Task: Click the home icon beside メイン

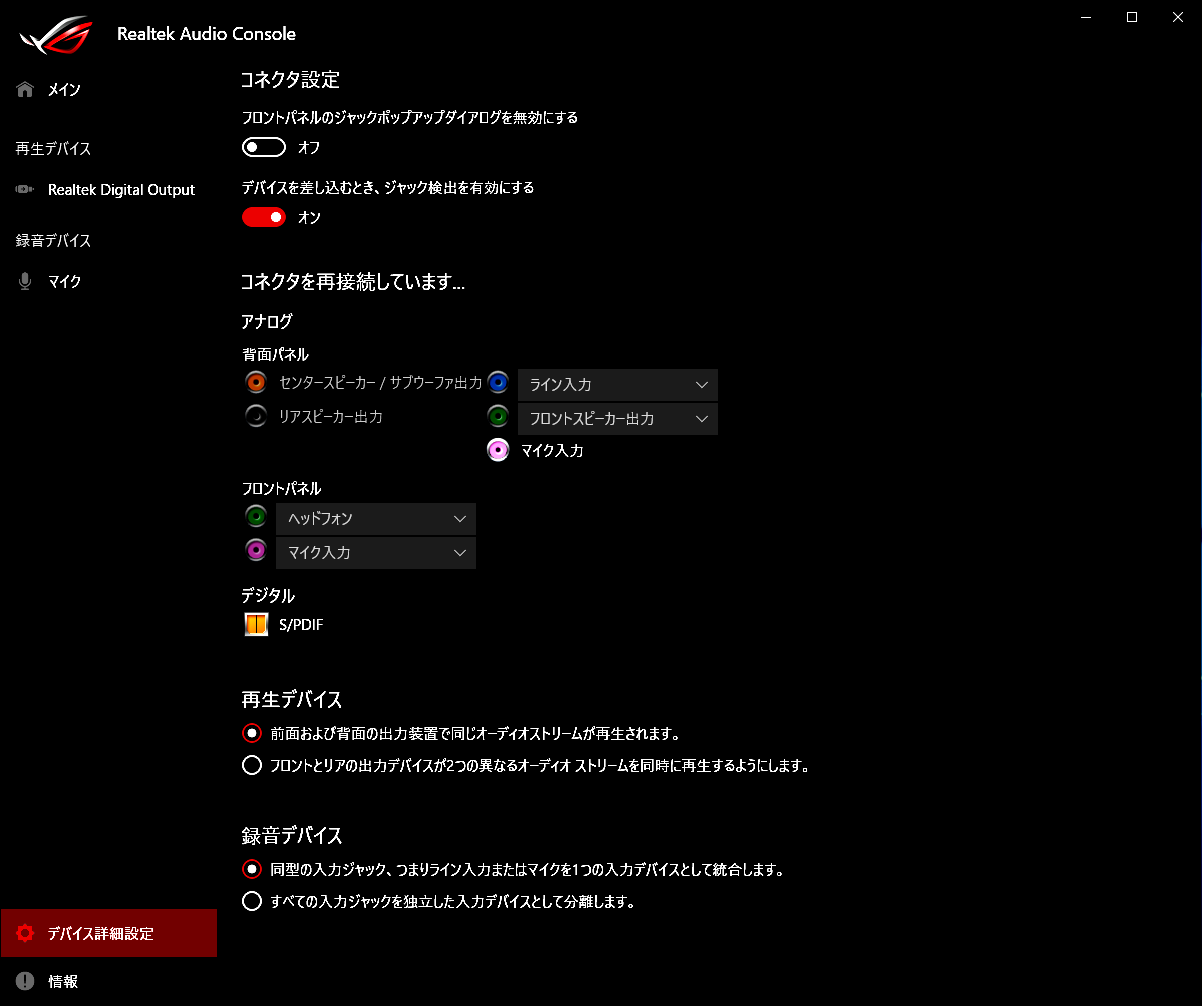Action: click(25, 90)
